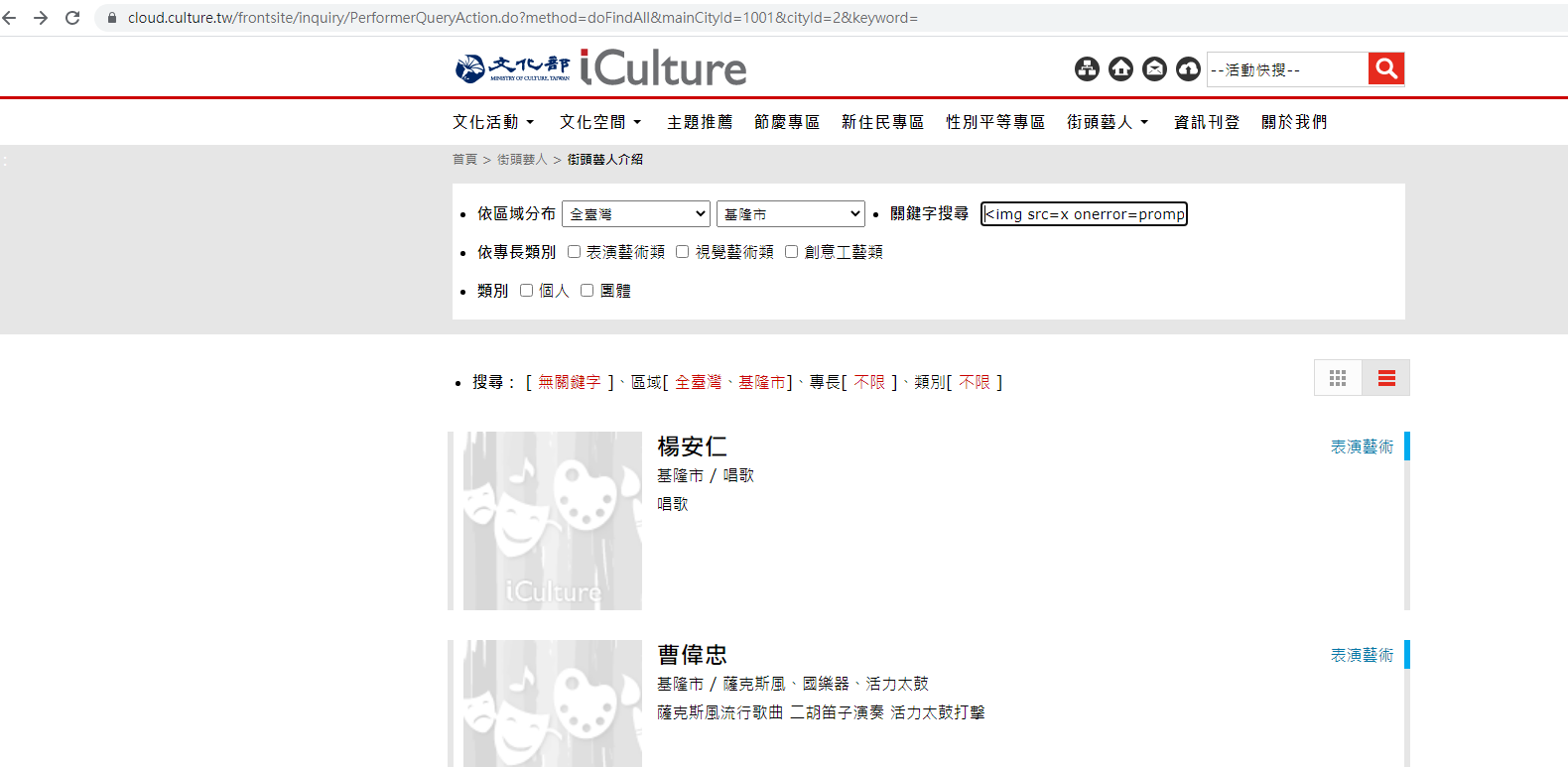
Task: Select the 基隆市 / 唱歌 line
Action: [x=706, y=476]
